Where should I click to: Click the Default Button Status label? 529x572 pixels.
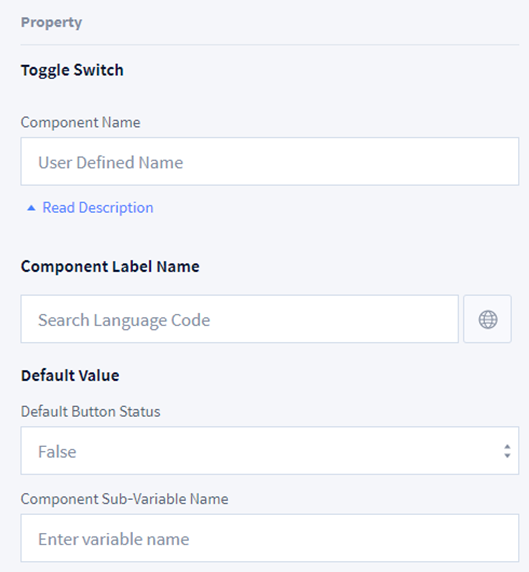pyautogui.click(x=90, y=411)
